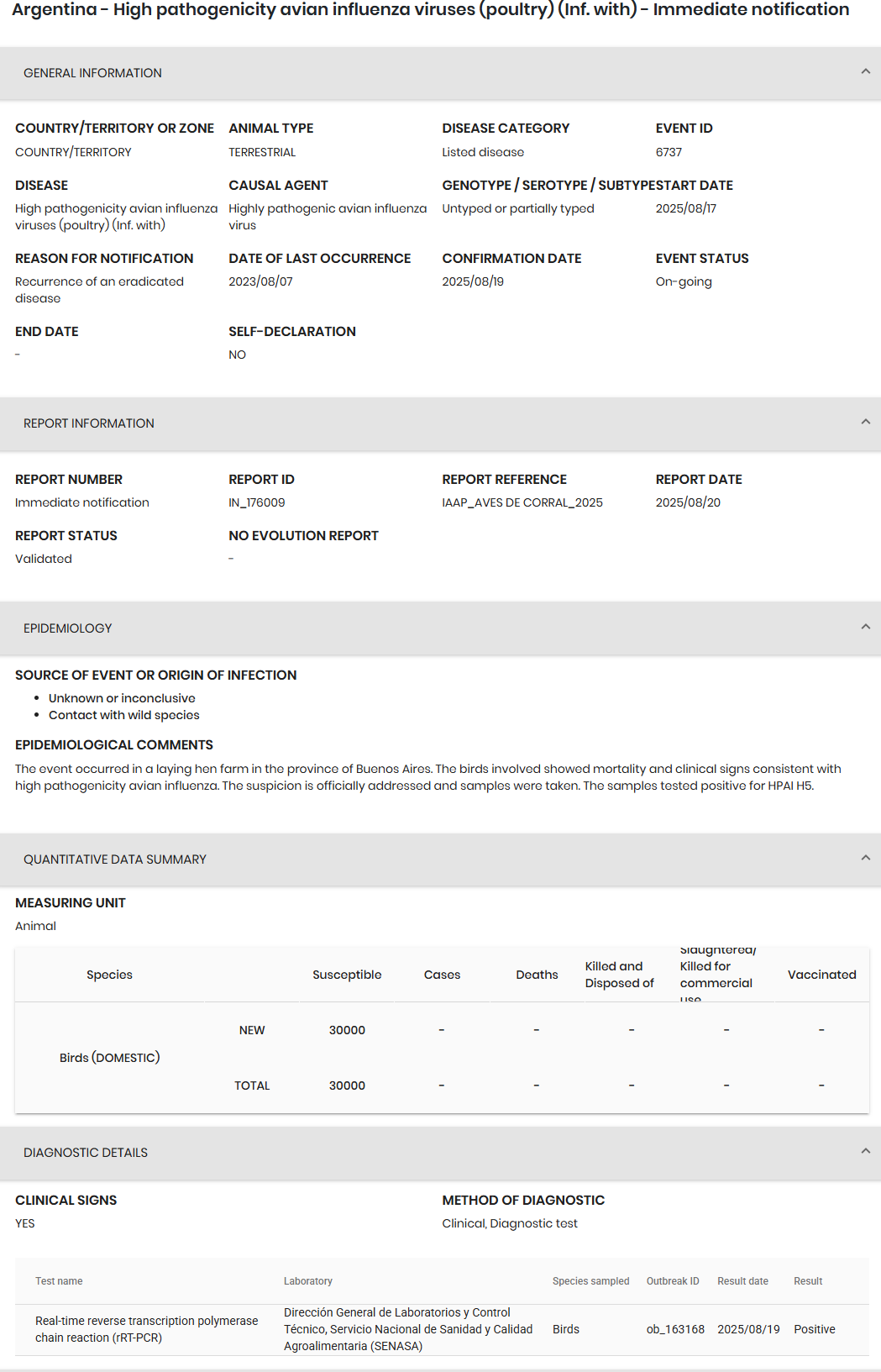Collapse the Epidemiology section arrow

(865, 628)
